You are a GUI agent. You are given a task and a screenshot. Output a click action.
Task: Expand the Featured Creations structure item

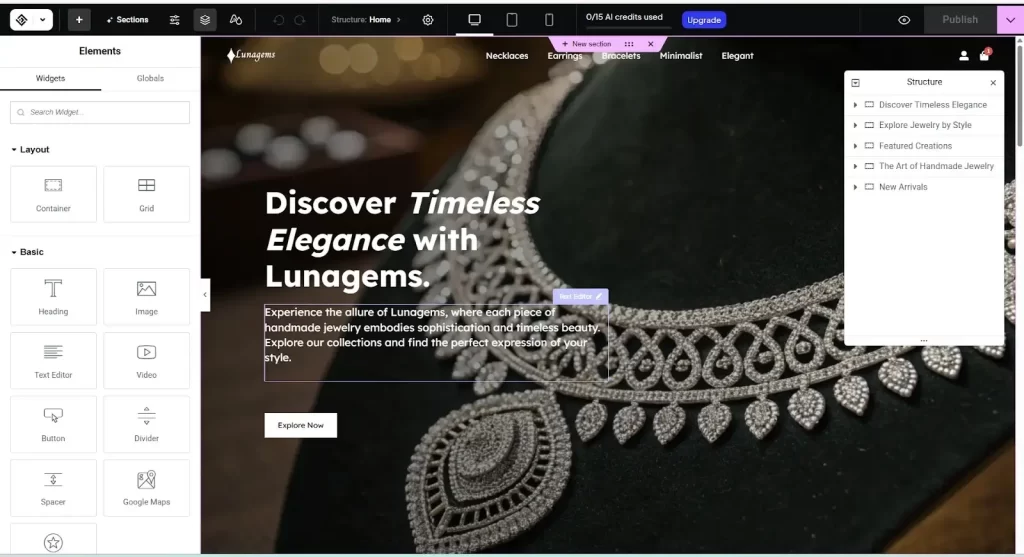coord(856,146)
